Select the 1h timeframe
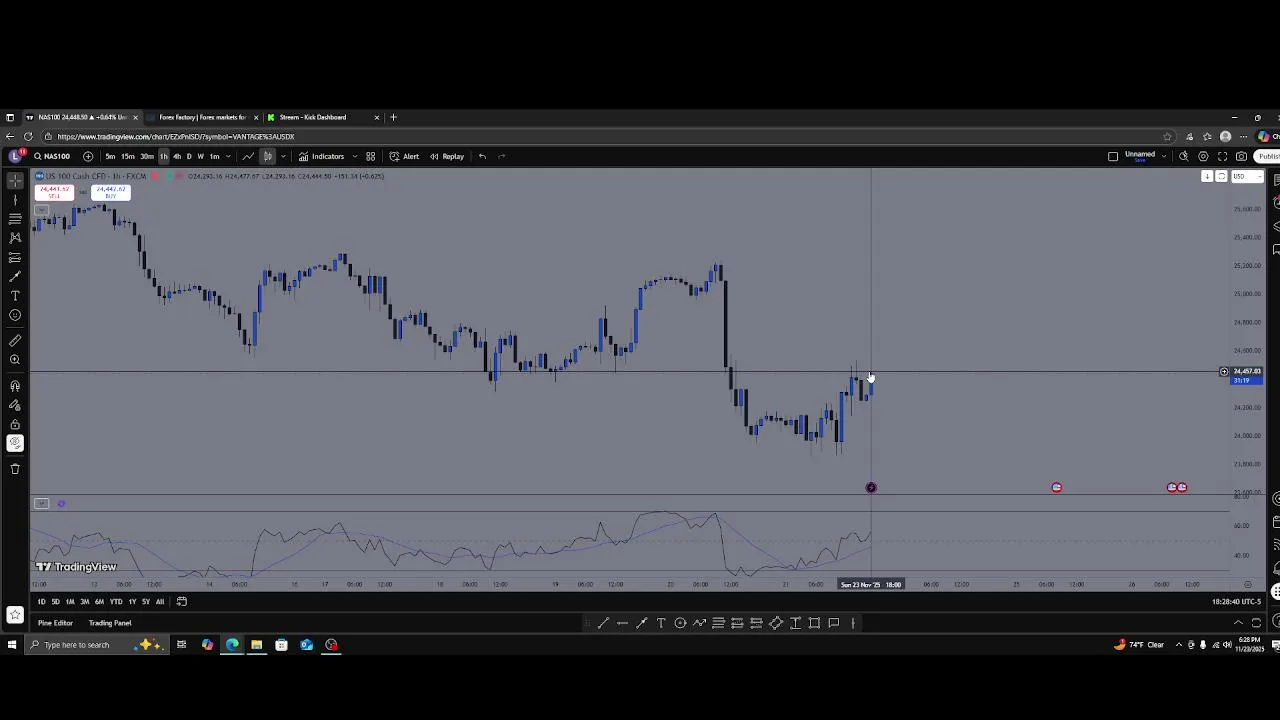Viewport: 1280px width, 720px height. pos(164,156)
